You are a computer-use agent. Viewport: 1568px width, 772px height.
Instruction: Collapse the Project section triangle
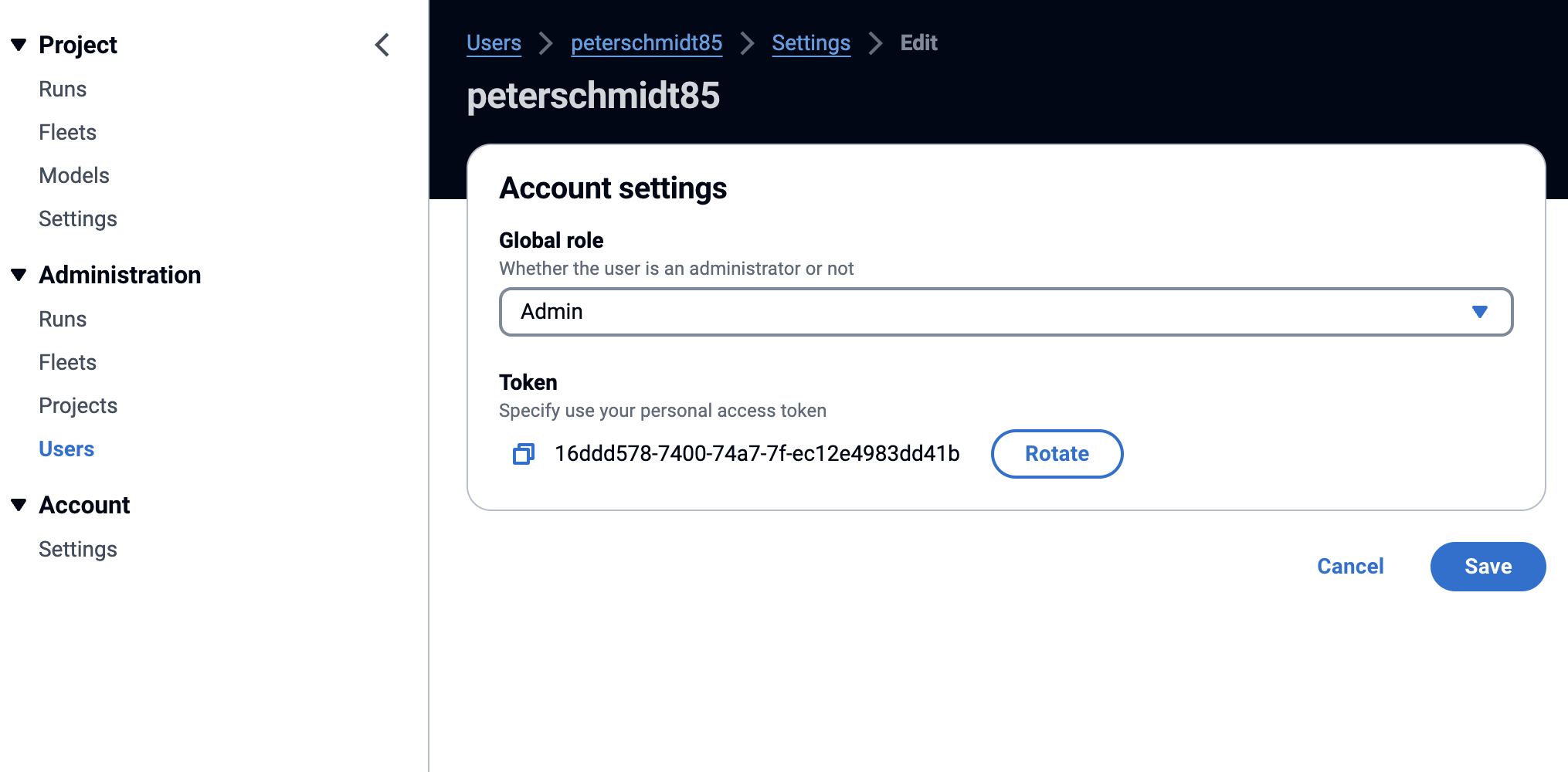click(19, 45)
